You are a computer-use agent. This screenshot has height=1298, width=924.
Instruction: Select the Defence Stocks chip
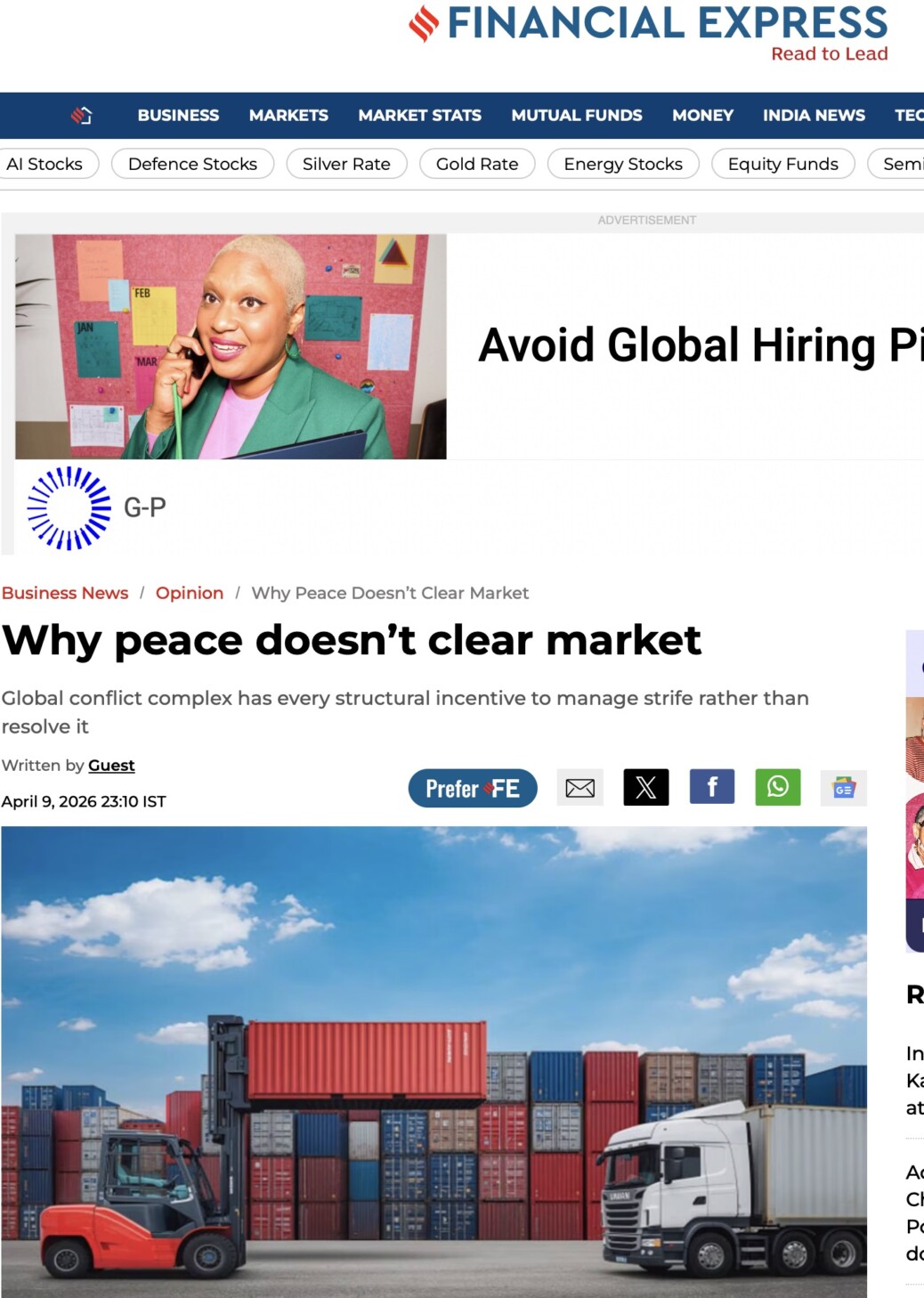(192, 164)
